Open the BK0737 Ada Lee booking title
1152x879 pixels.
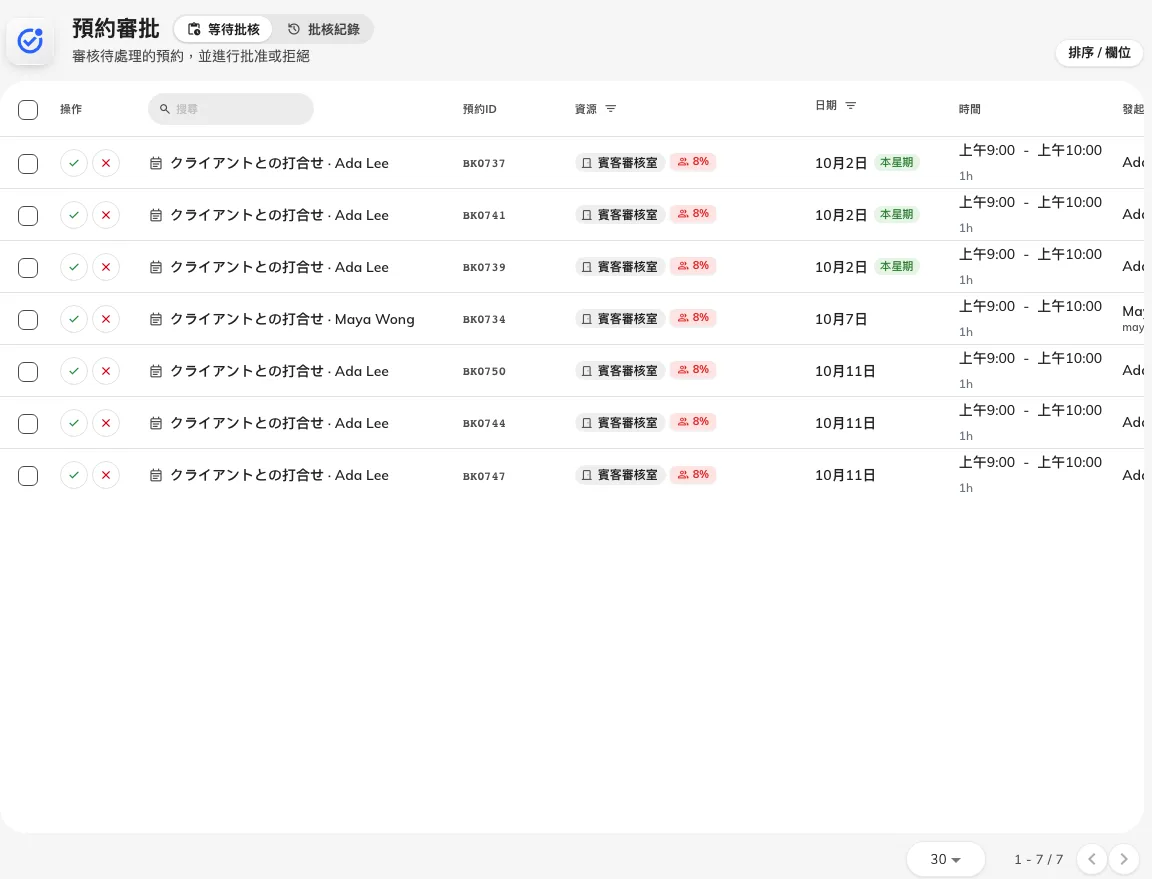point(279,163)
